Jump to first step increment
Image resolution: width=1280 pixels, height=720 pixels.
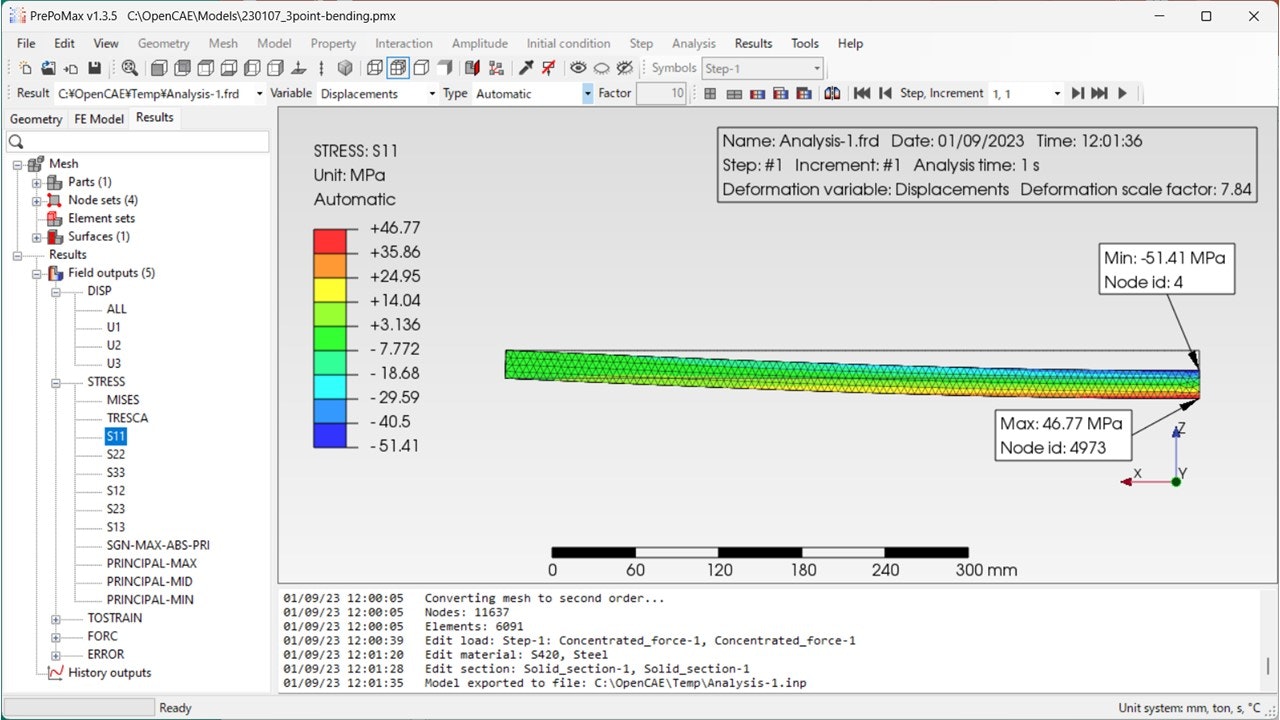click(x=862, y=93)
